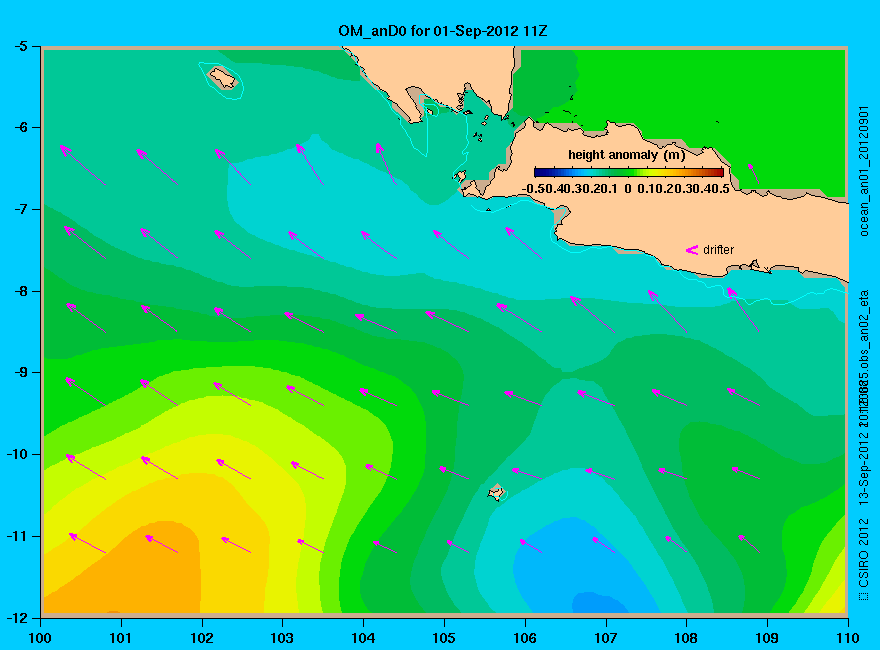The image size is (880, 650).
Task: Click the height anomaly colorbar
Action: coord(629,172)
